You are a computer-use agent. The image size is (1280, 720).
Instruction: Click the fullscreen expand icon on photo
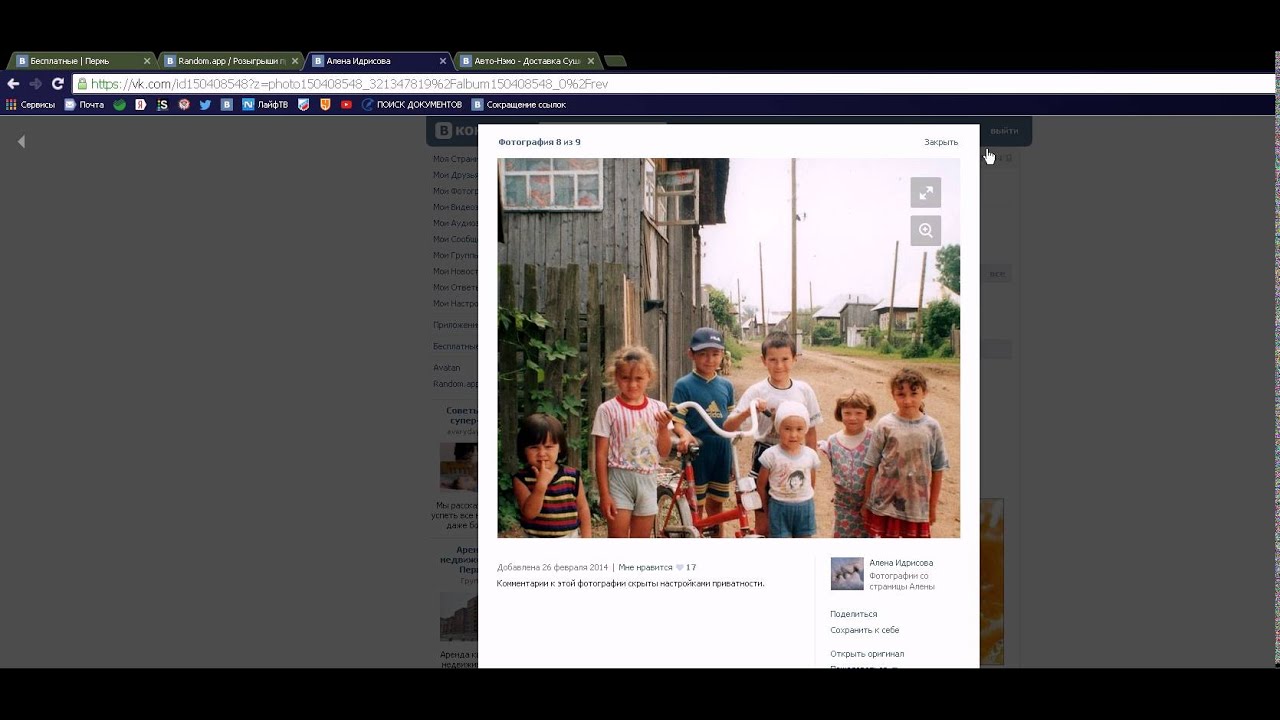coord(925,192)
